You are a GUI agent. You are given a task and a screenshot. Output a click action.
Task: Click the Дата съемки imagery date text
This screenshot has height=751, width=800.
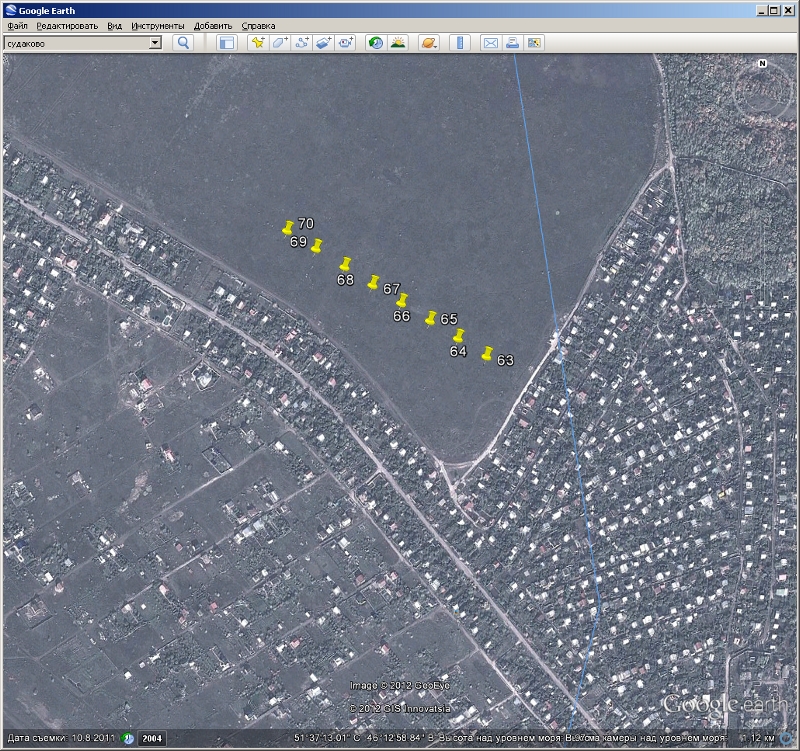click(61, 738)
